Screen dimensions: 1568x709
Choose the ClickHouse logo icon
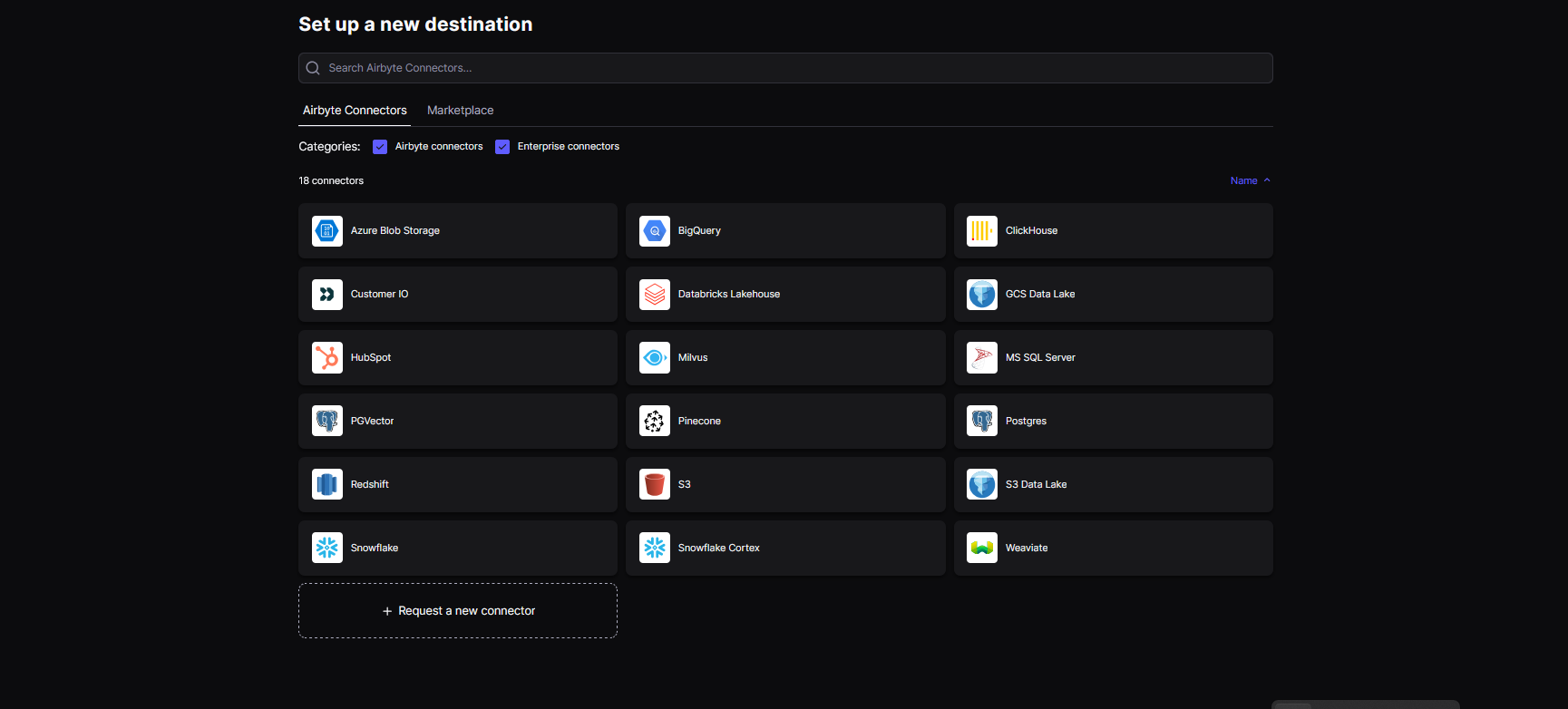(x=981, y=231)
